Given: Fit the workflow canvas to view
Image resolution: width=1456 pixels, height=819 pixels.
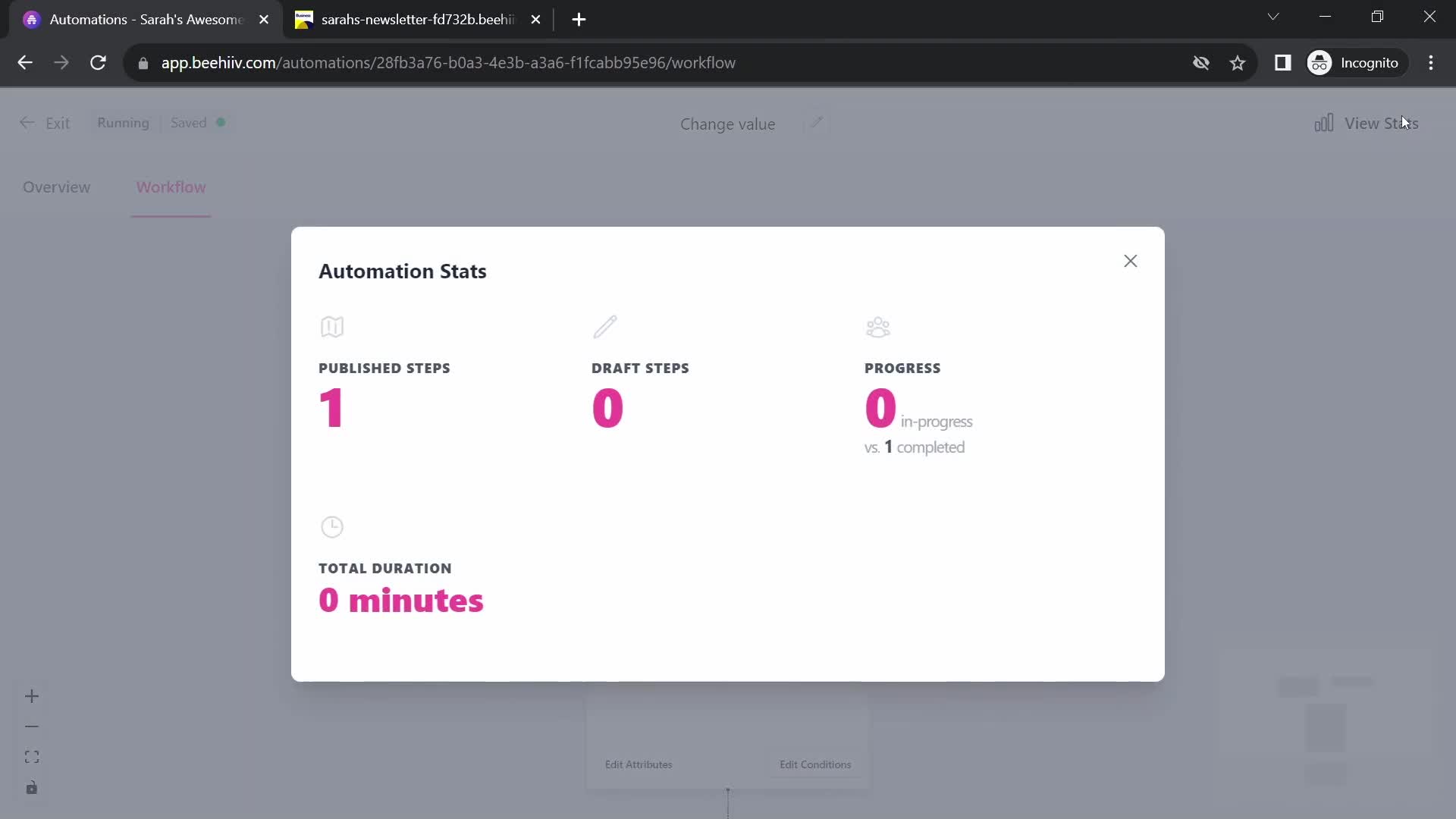Looking at the screenshot, I should [31, 757].
